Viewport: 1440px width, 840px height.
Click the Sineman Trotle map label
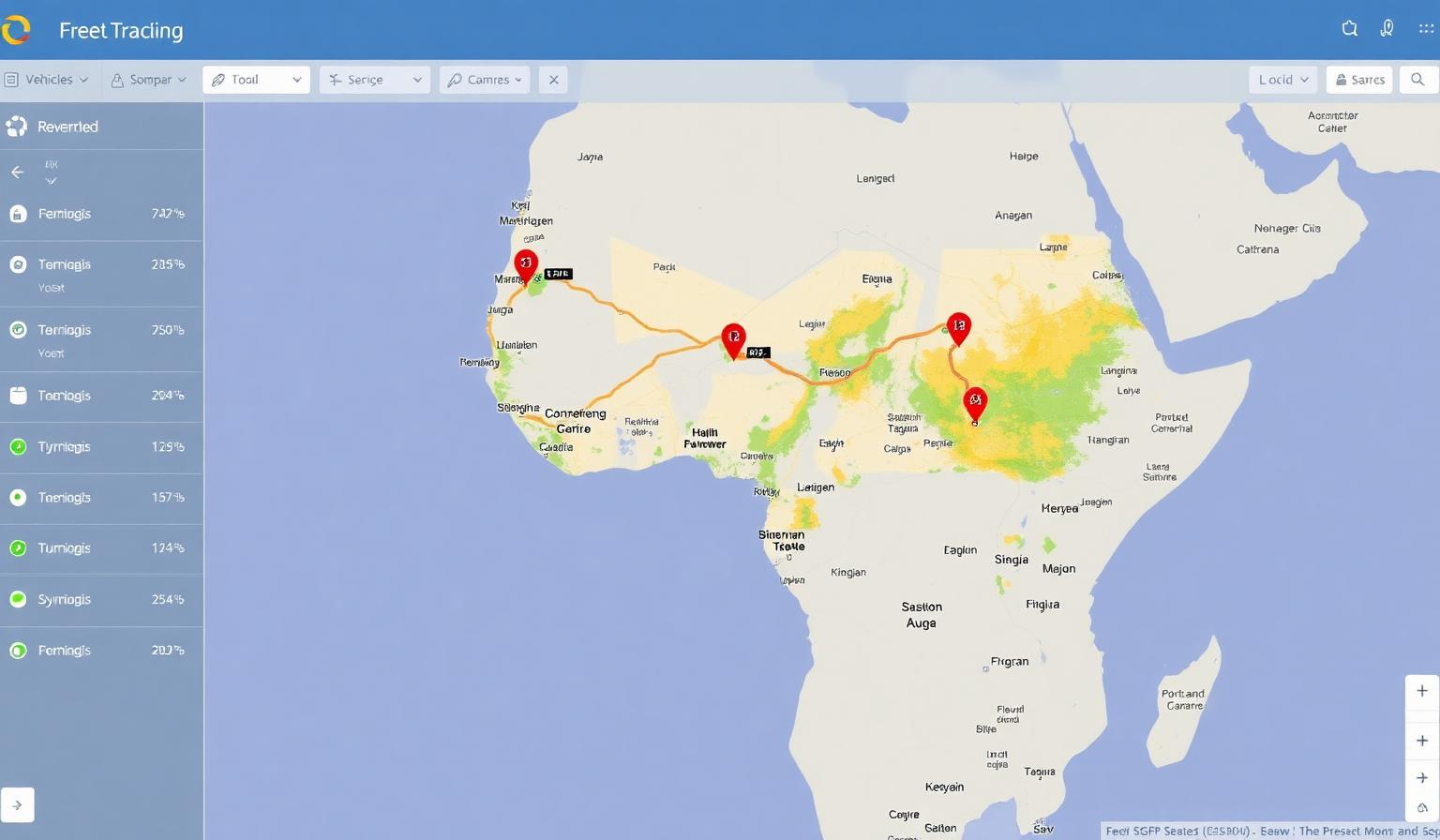pos(782,540)
